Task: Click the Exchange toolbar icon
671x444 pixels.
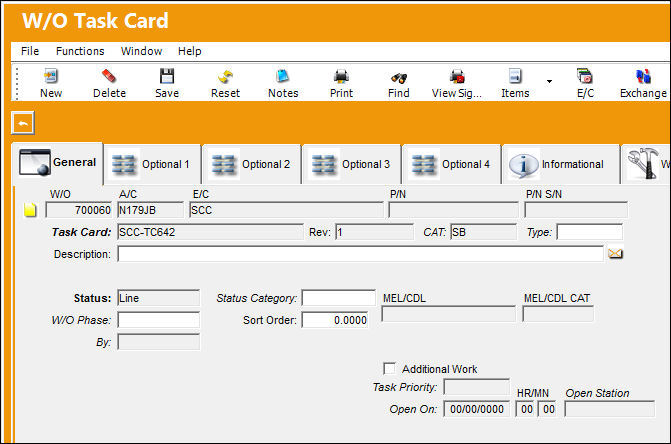Action: (643, 77)
